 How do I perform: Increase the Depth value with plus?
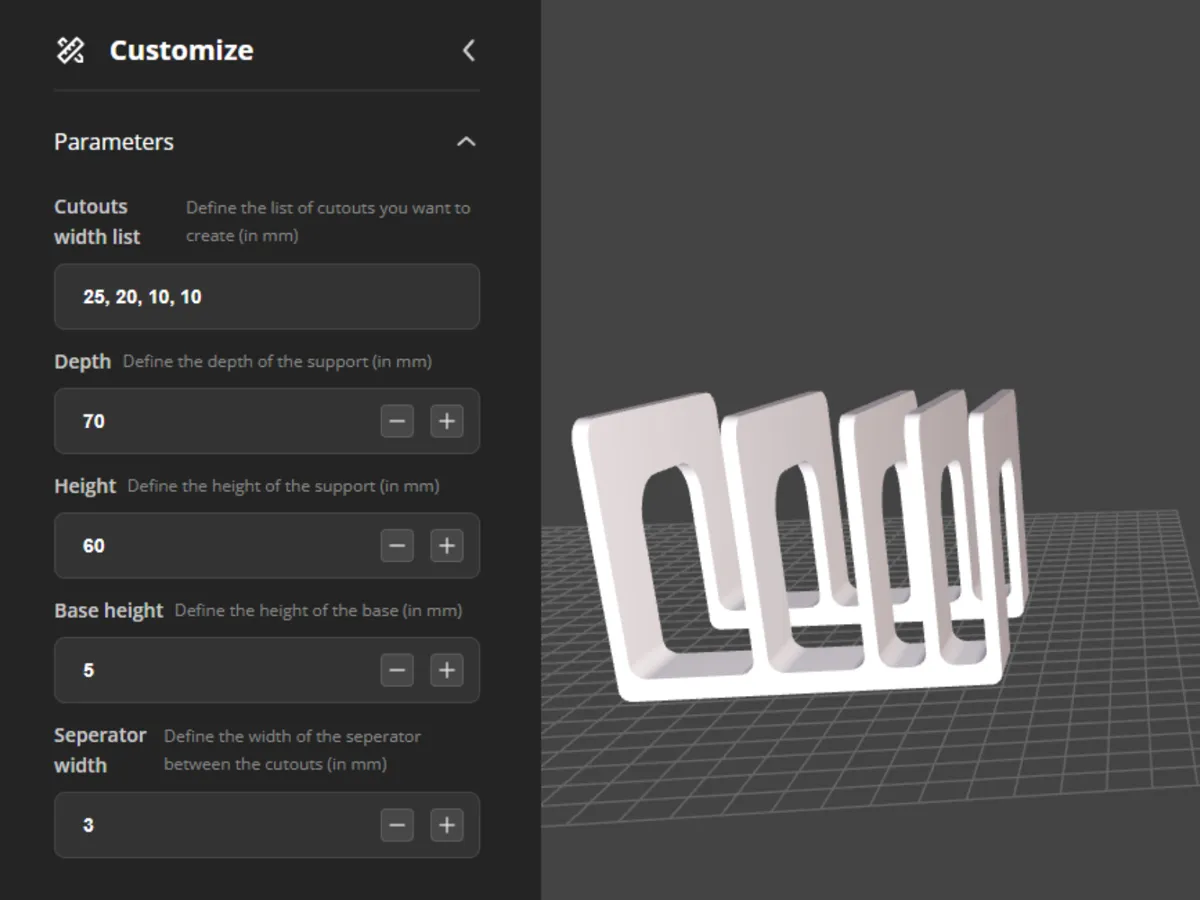coord(447,421)
